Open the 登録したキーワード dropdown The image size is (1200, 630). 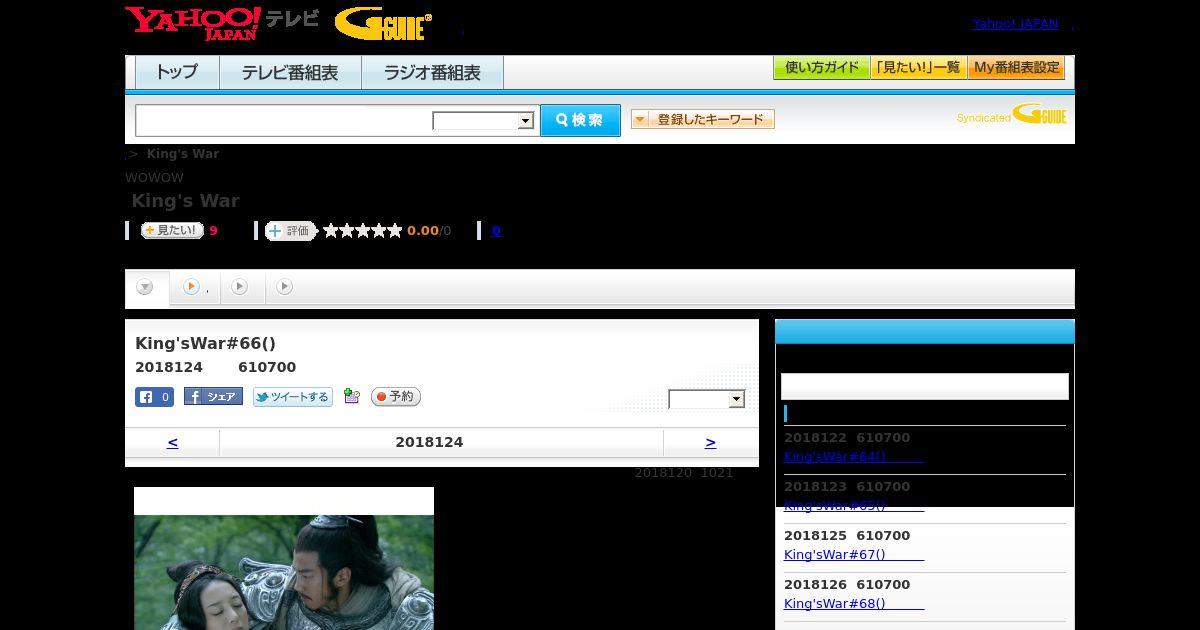pos(703,119)
